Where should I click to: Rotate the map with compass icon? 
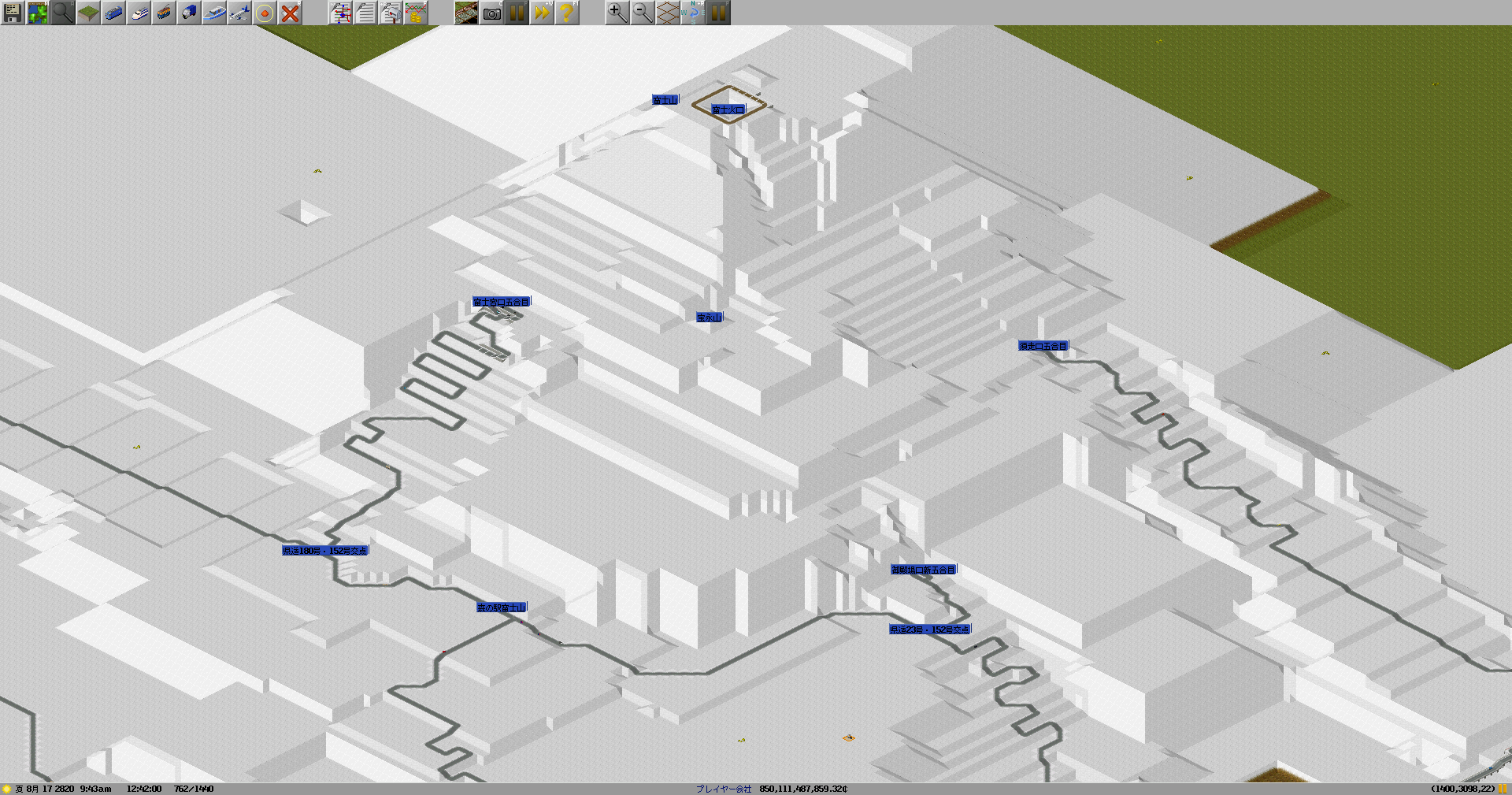[693, 13]
